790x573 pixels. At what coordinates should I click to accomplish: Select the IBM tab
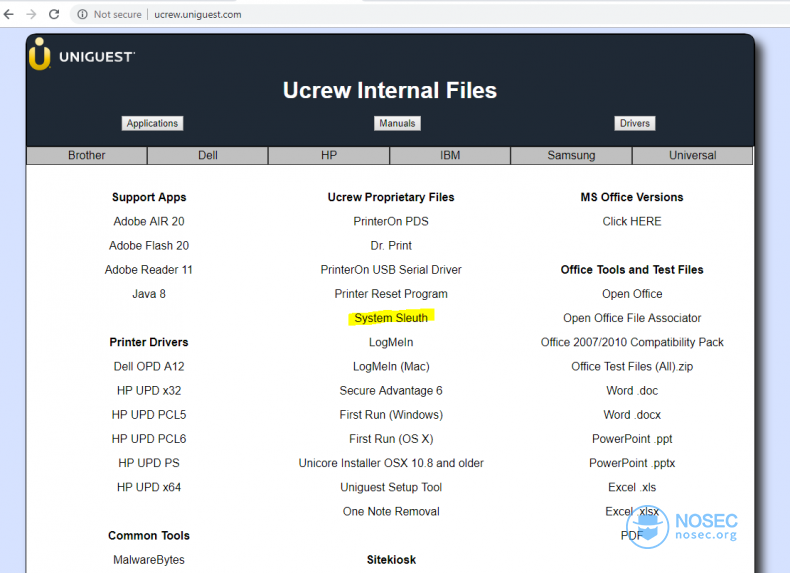pos(450,155)
